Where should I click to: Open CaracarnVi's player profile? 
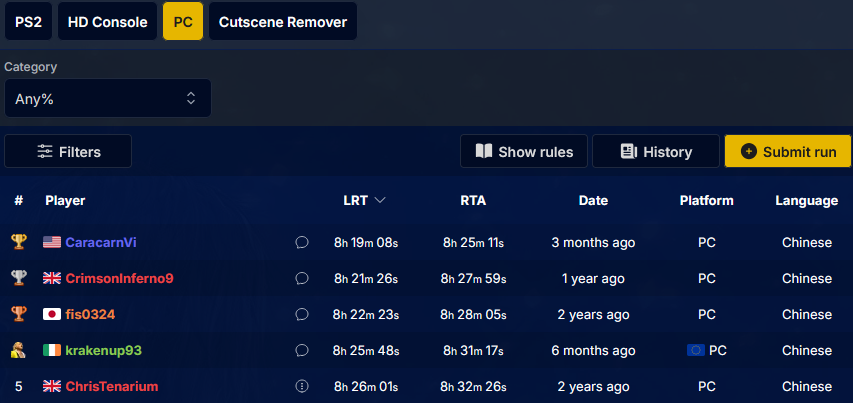pos(101,243)
